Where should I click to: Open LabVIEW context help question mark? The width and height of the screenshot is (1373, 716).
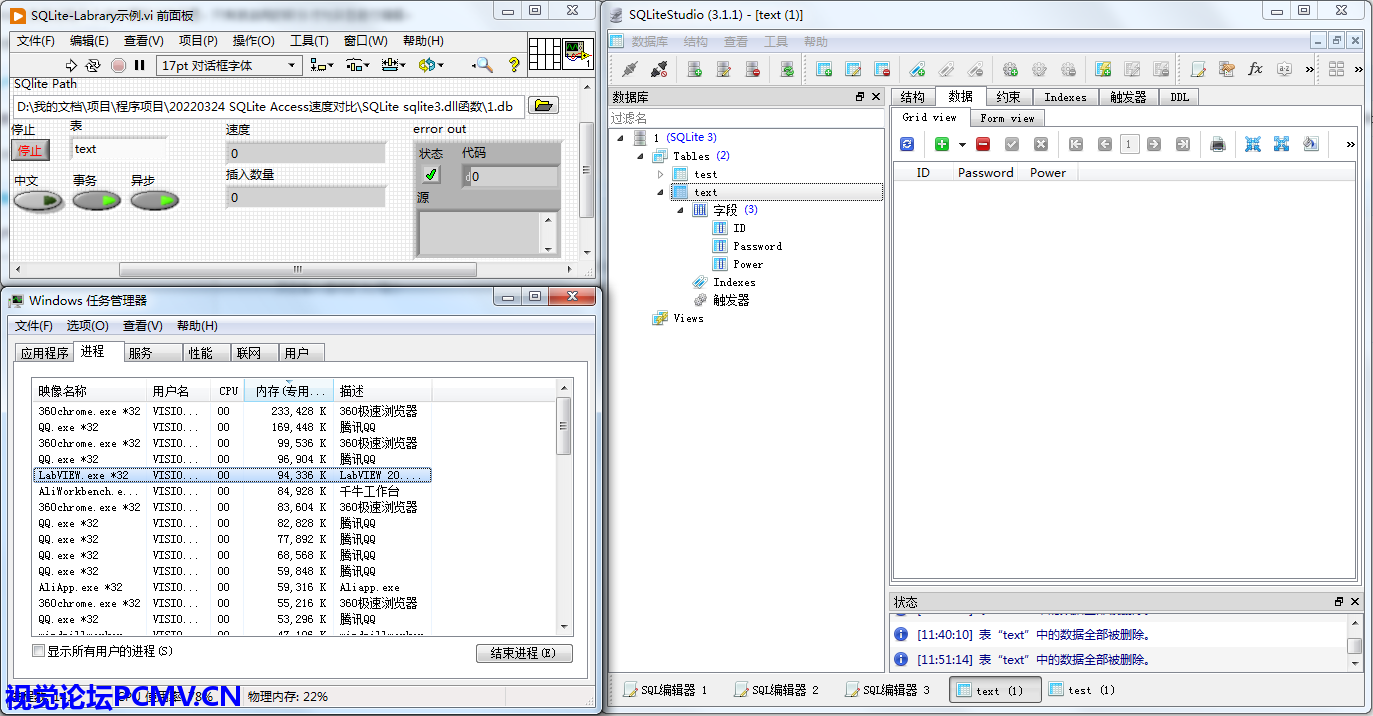coord(514,65)
